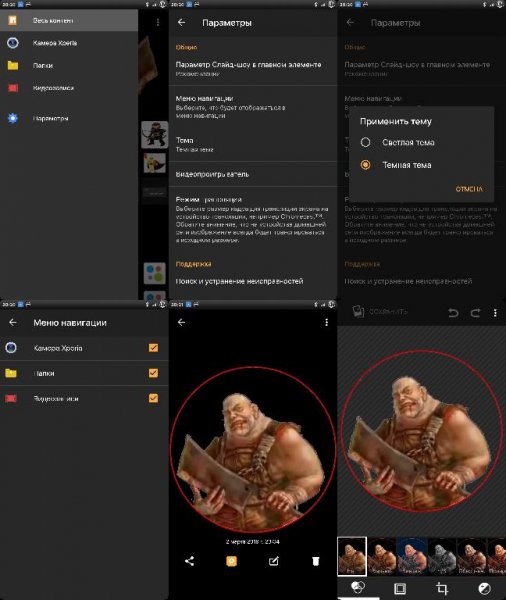Open the frame tool in editor
Image resolution: width=506 pixels, height=600 pixels.
click(x=400, y=588)
